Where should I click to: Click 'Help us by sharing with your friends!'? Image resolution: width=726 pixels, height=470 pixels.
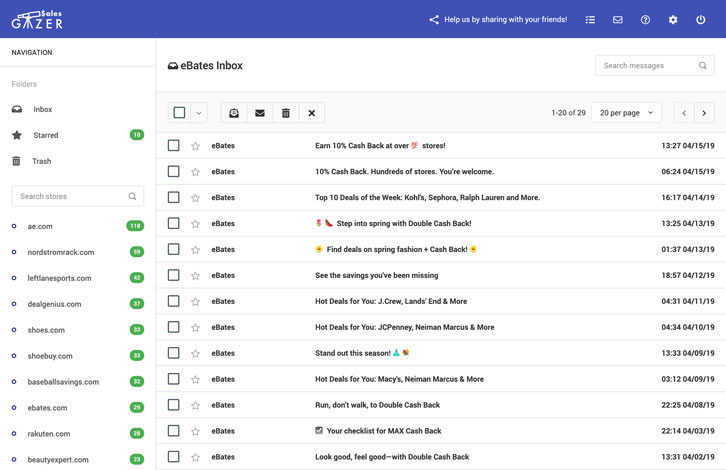[x=506, y=19]
